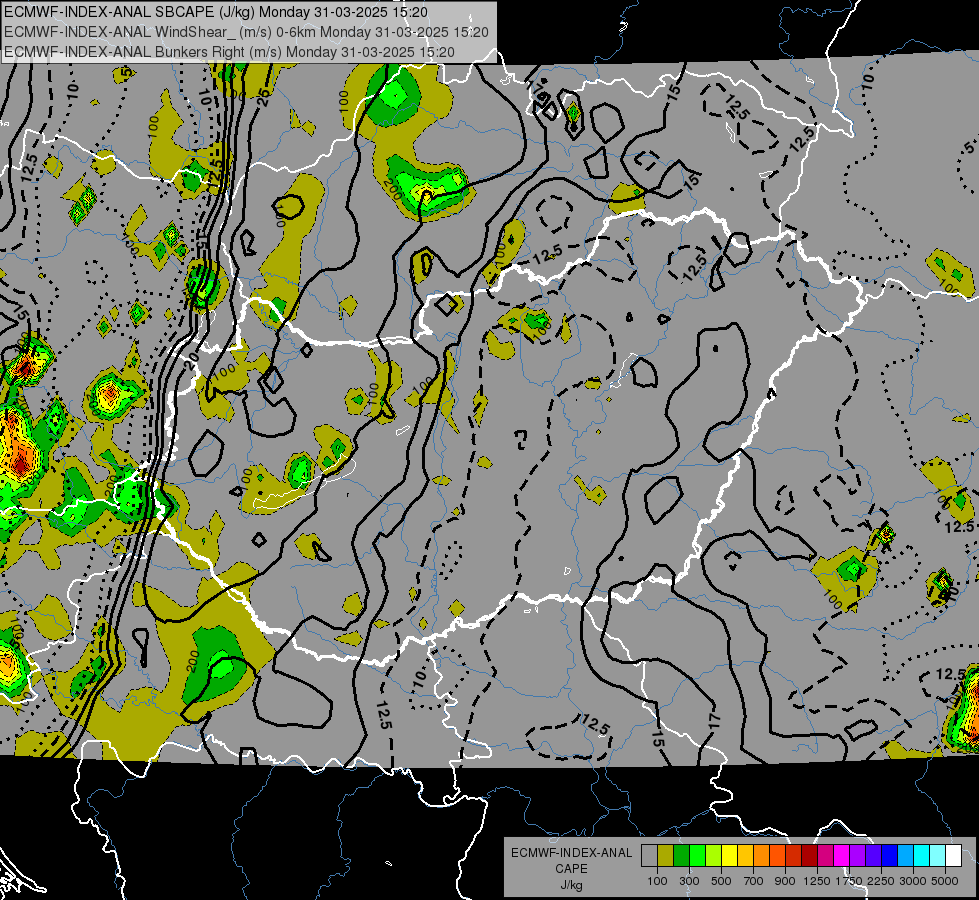The width and height of the screenshot is (979, 900).
Task: Select the bright green swatch right of 300
Action: tap(697, 855)
